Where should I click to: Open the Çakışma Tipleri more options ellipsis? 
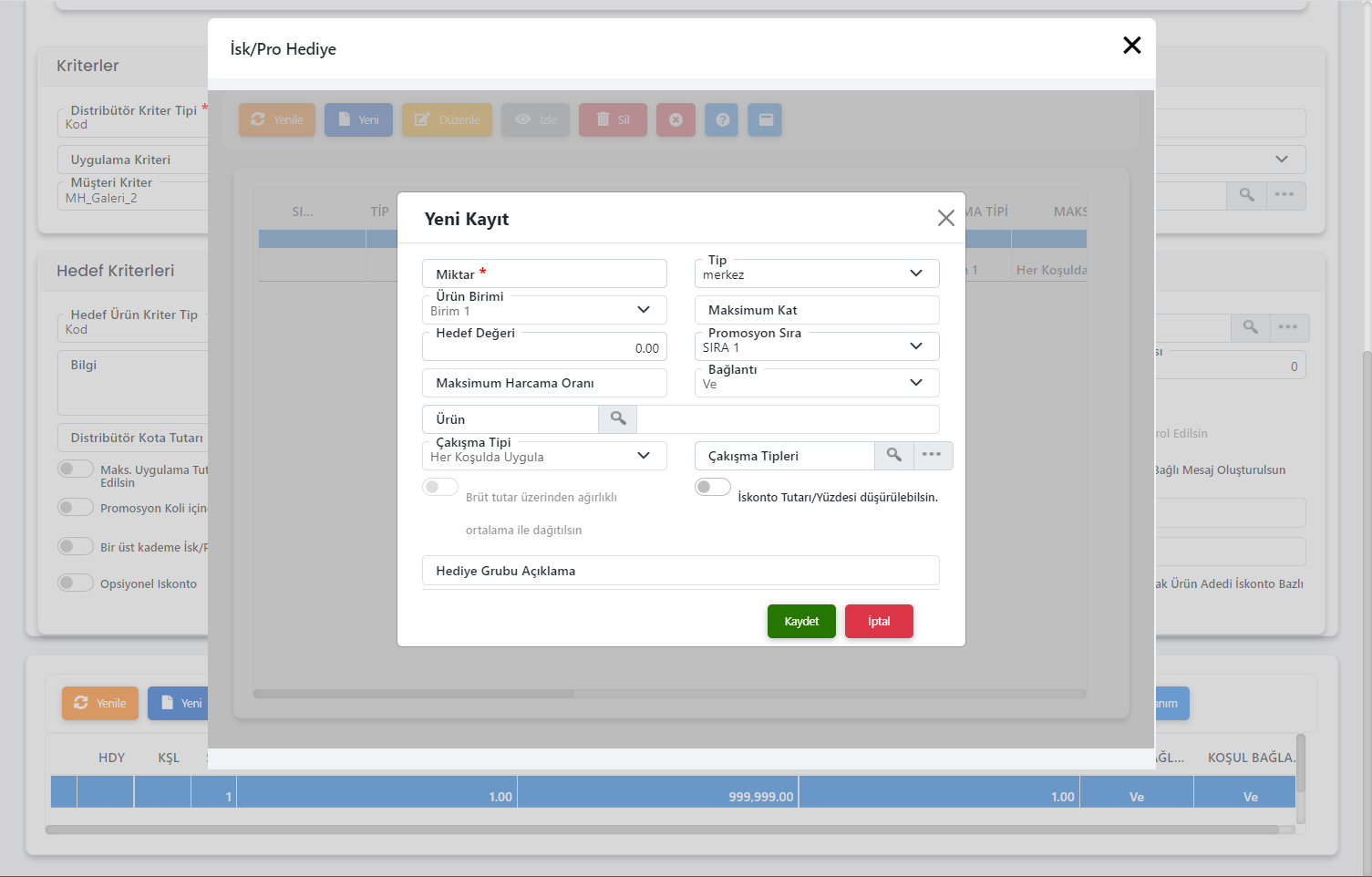[931, 456]
